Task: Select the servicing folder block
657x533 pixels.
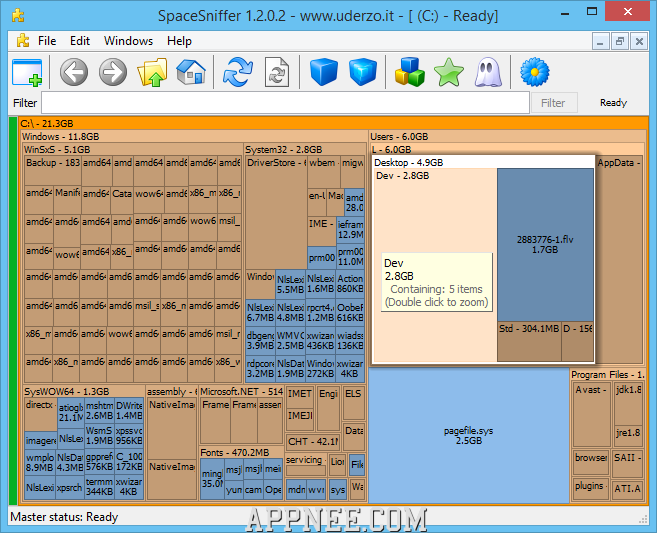Action: (x=305, y=465)
